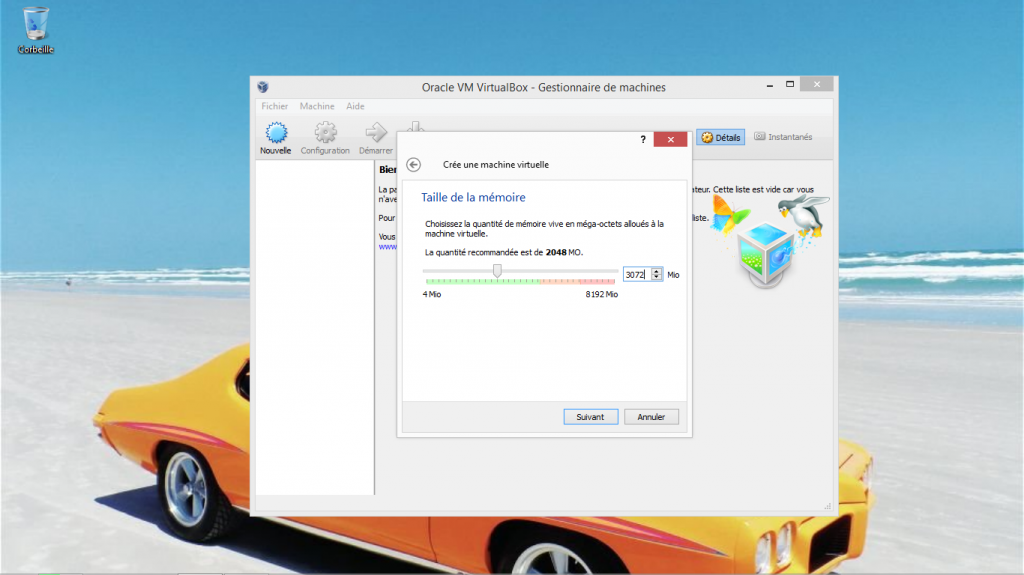Close the Crée une machine virtuelle dialog
This screenshot has height=575, width=1024.
(670, 140)
